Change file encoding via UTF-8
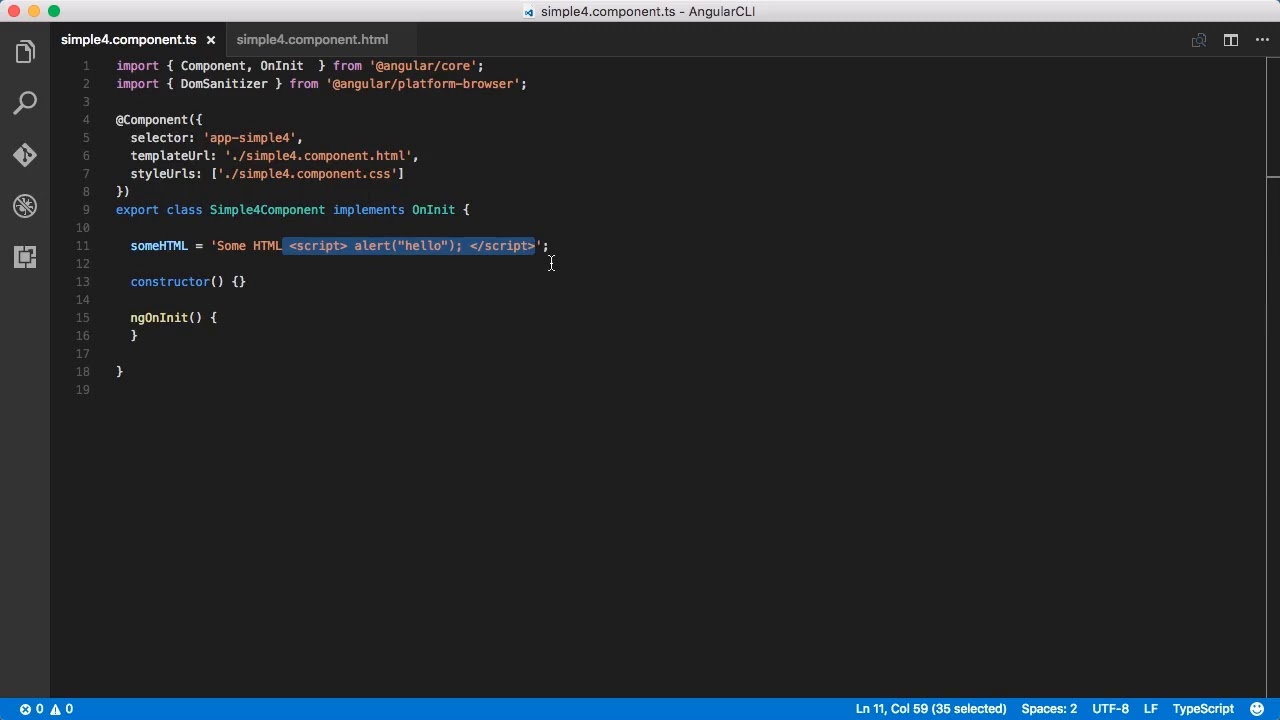The height and width of the screenshot is (720, 1280). (1110, 709)
